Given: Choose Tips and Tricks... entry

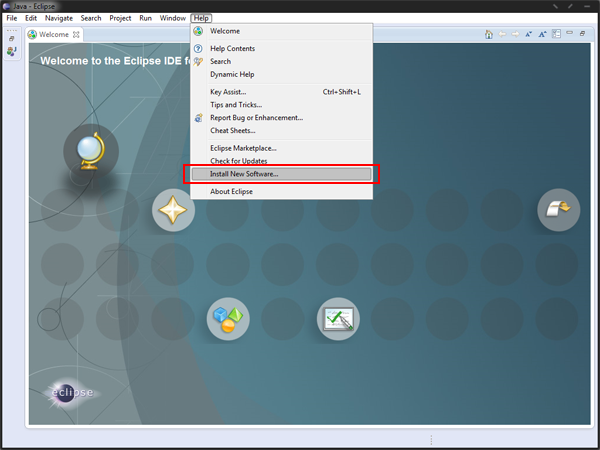Looking at the screenshot, I should [282, 104].
